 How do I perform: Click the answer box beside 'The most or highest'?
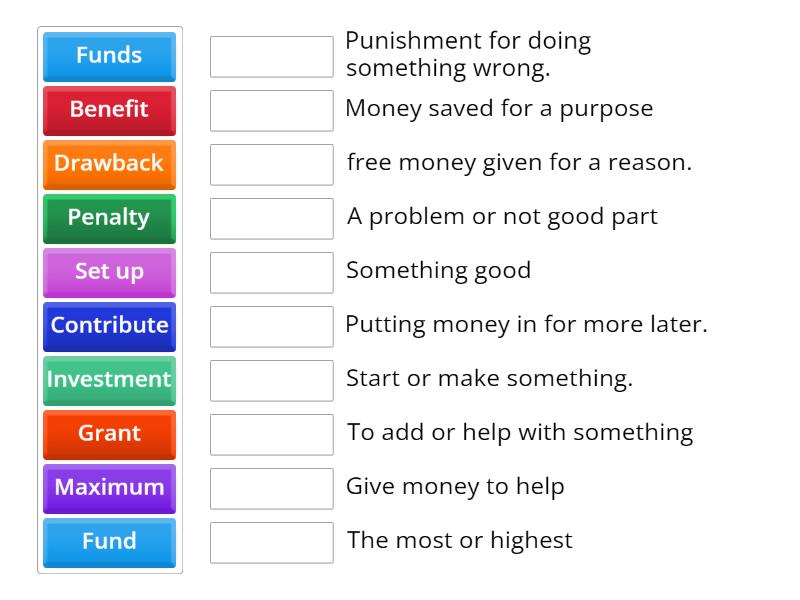271,542
